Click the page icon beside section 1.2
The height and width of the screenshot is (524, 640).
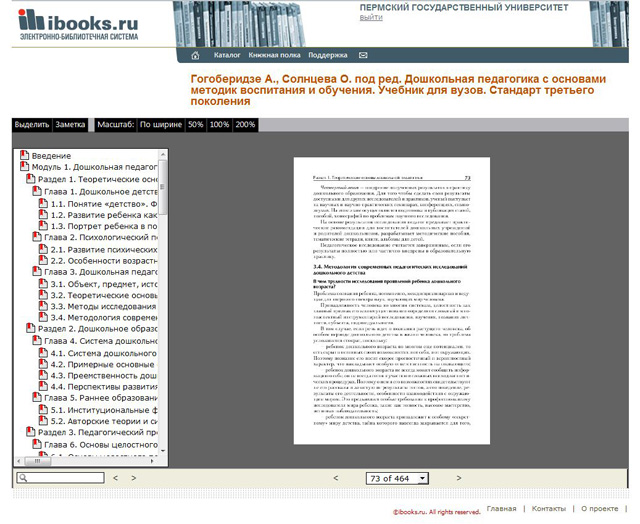click(x=43, y=214)
